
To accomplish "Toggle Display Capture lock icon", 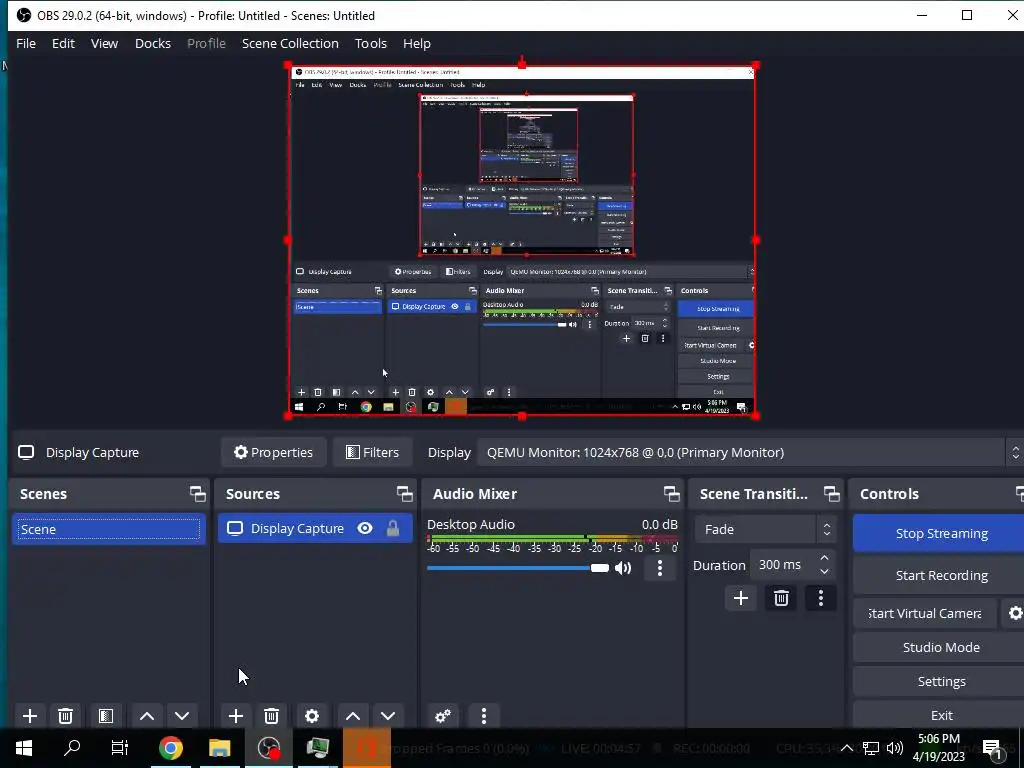I will click(x=392, y=528).
